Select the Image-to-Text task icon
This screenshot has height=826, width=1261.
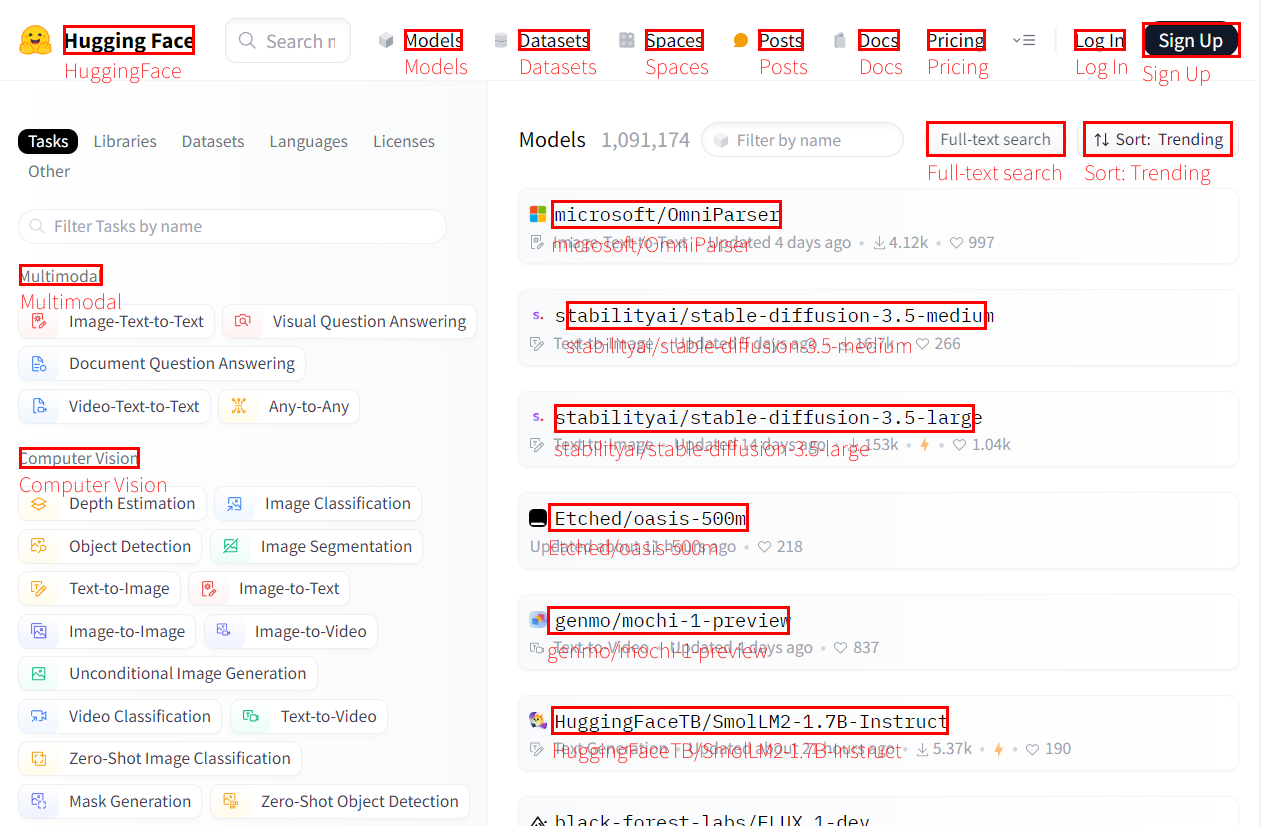click(209, 588)
